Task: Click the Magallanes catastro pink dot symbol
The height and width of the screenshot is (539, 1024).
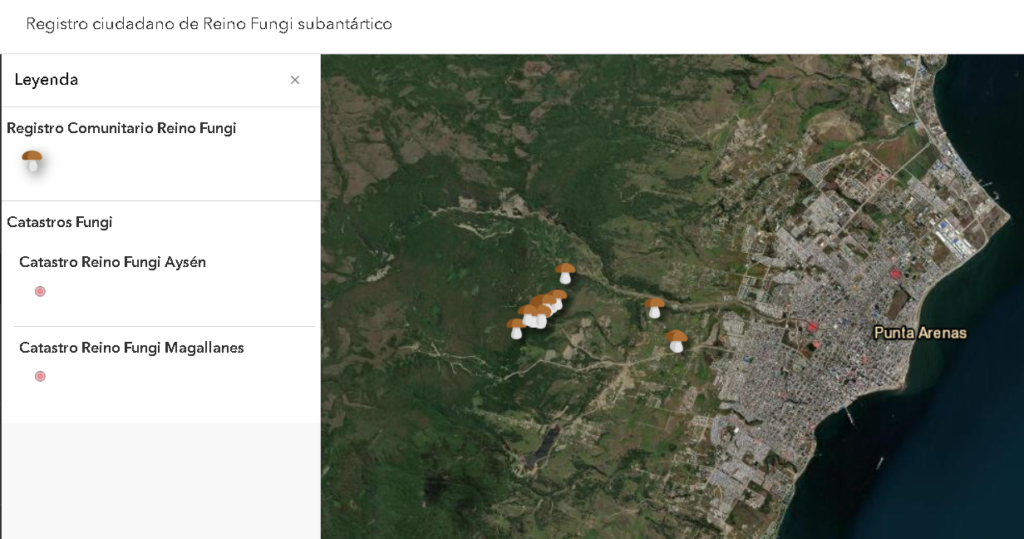Action: pyautogui.click(x=40, y=377)
